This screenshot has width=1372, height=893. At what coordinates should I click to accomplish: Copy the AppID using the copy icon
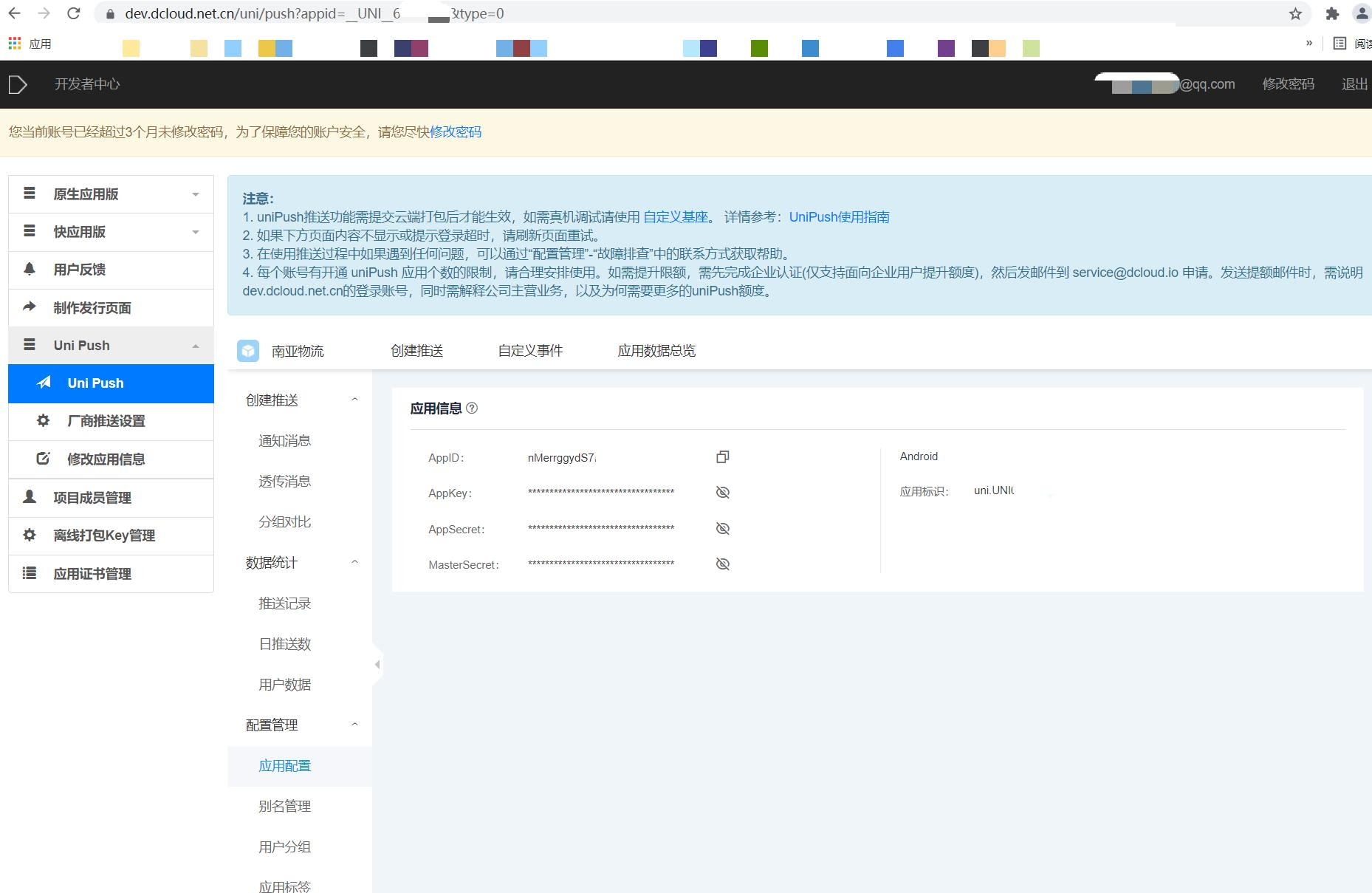tap(722, 456)
